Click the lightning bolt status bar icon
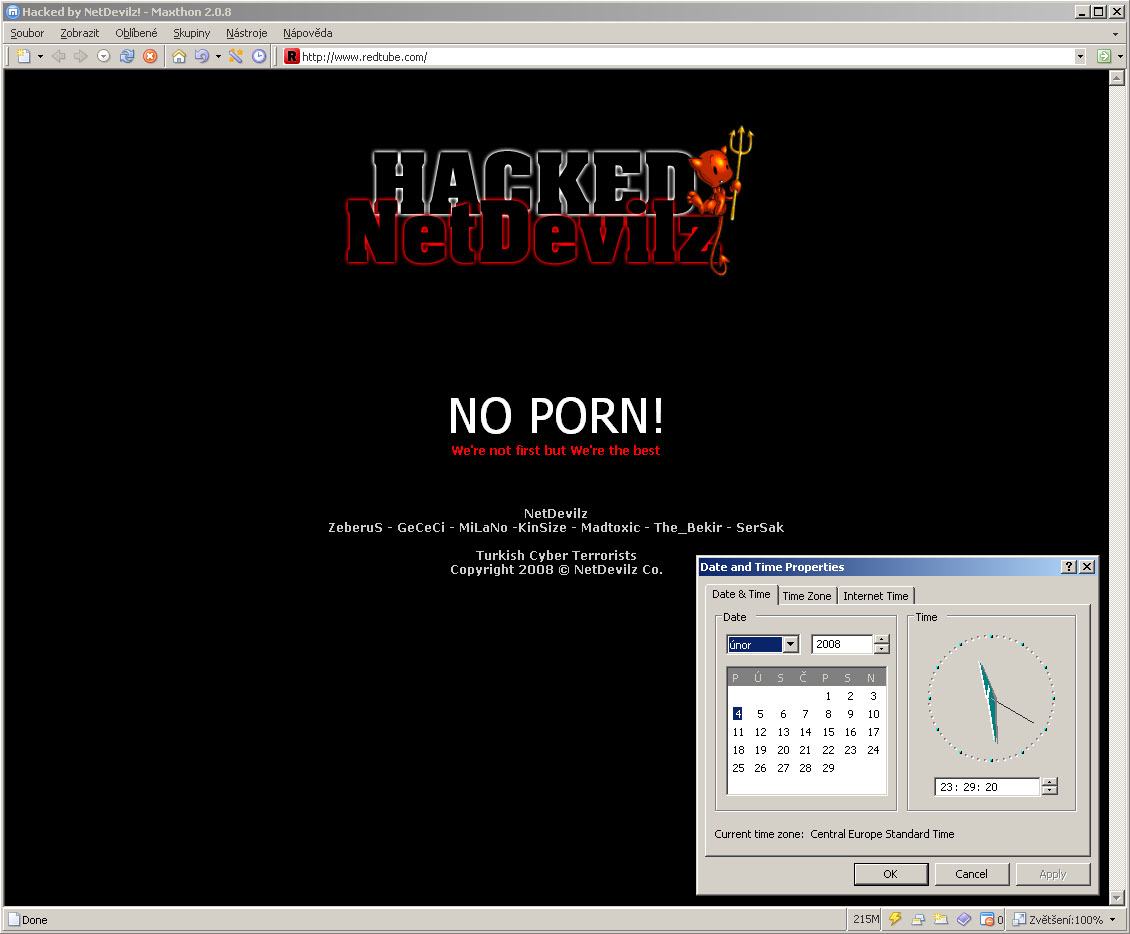1130x934 pixels. (x=895, y=919)
